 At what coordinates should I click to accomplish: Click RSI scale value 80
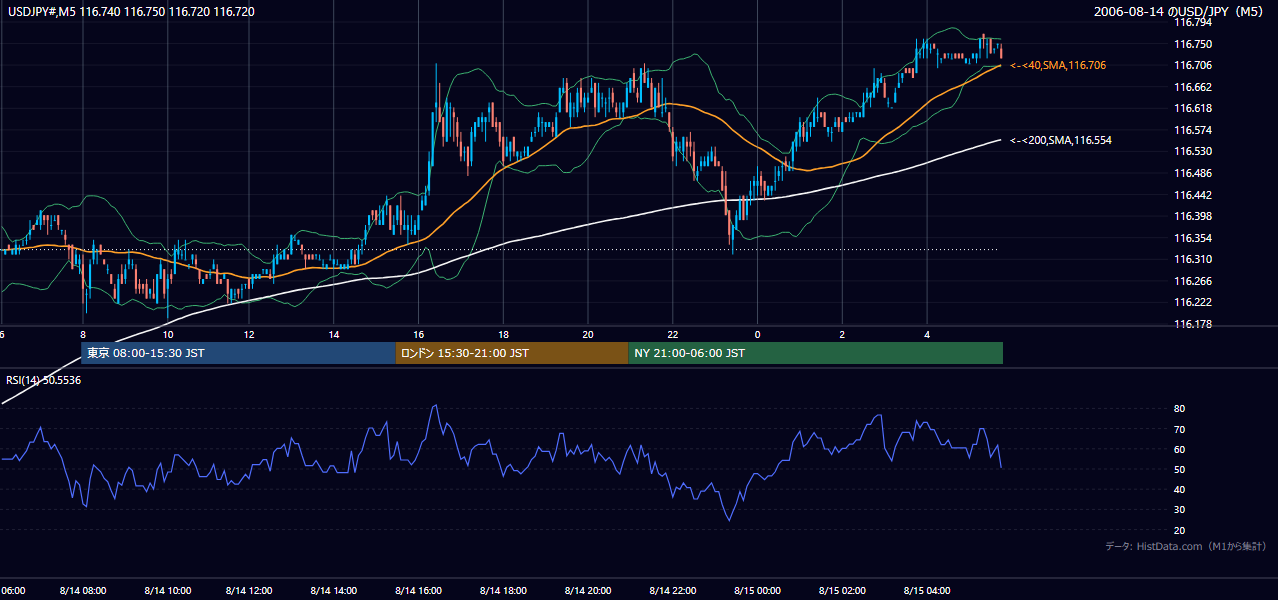1179,409
